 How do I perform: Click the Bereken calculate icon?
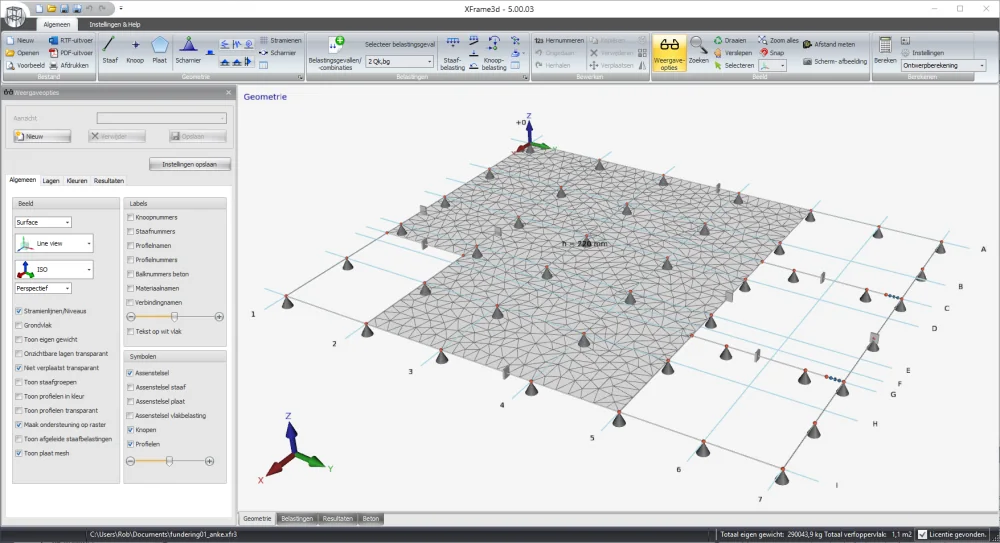[x=885, y=50]
